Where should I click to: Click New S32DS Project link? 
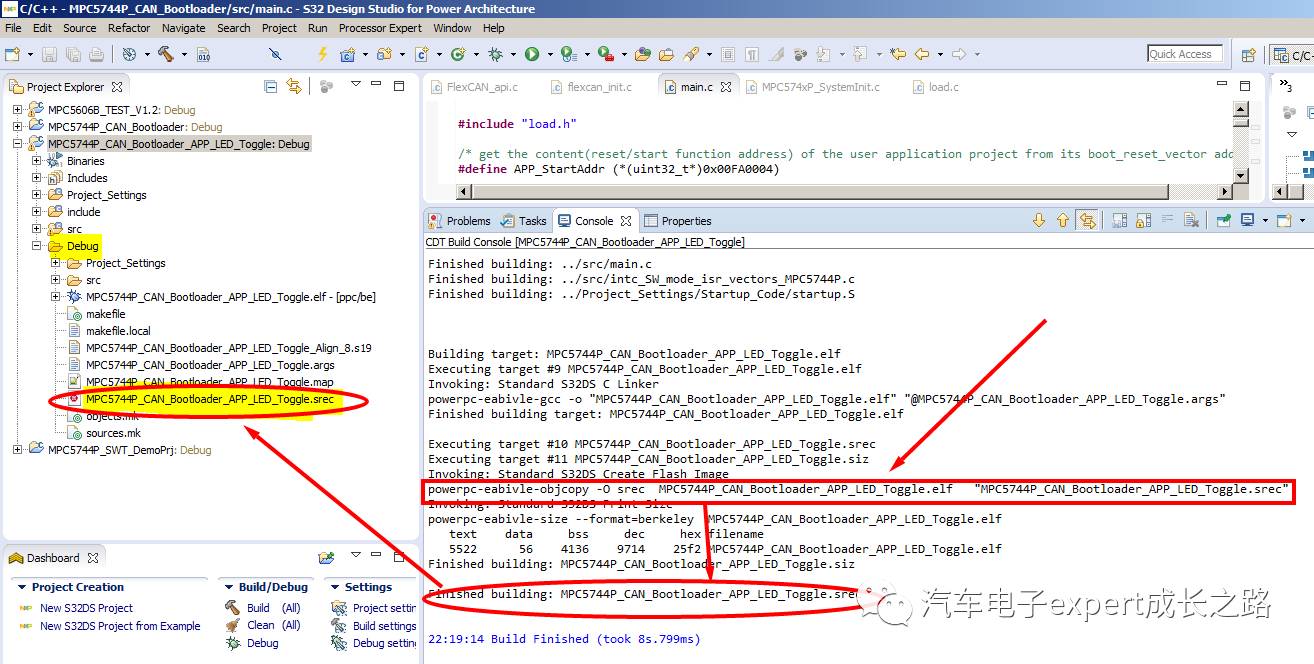point(86,608)
